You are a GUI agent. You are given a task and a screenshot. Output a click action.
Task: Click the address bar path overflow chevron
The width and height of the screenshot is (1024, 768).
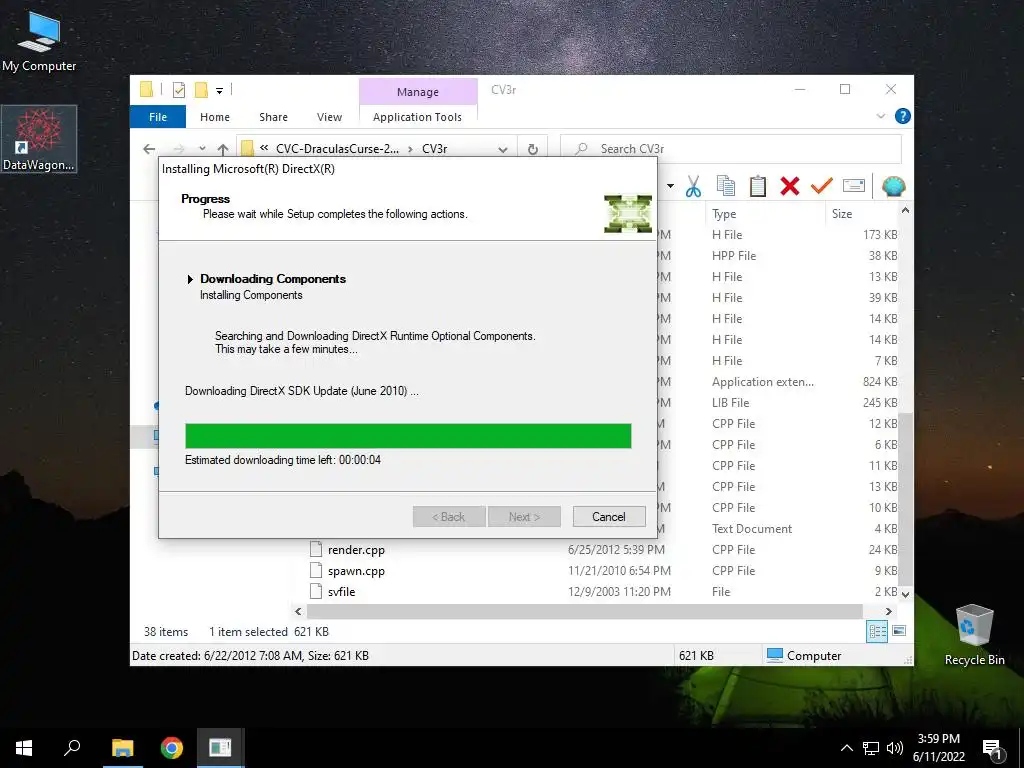tap(264, 148)
